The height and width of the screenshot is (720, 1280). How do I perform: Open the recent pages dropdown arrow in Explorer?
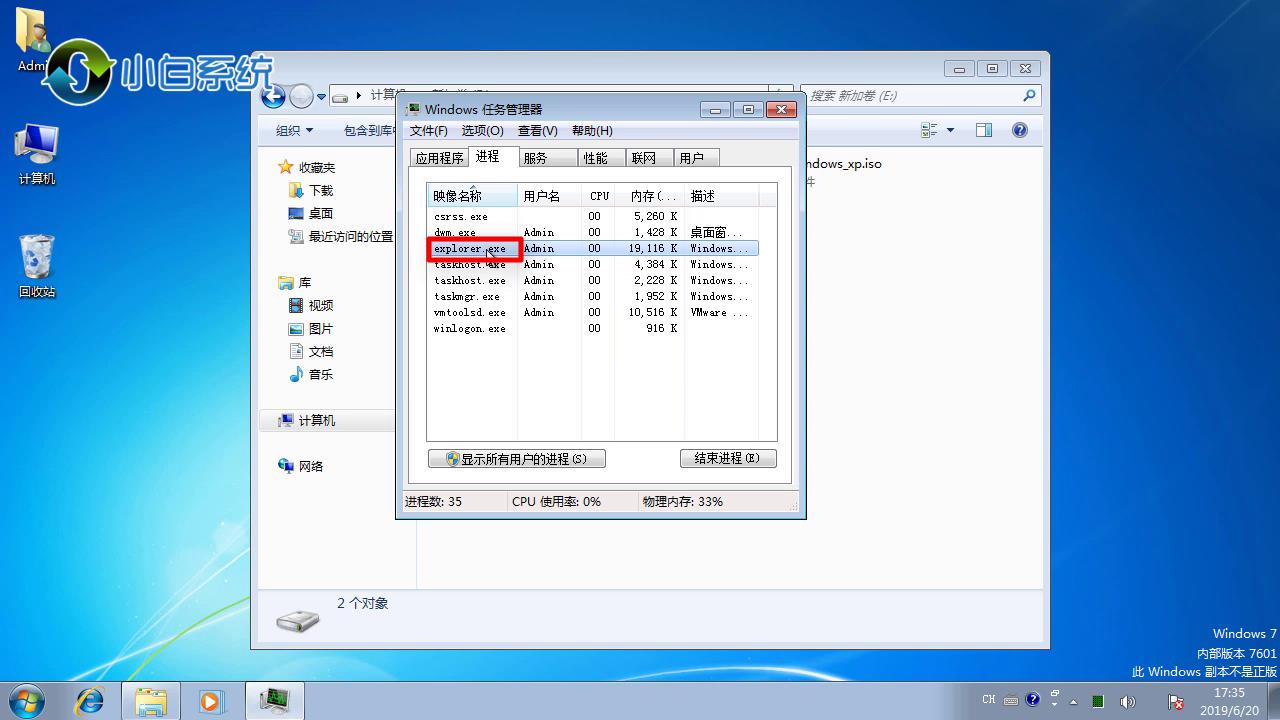click(322, 97)
